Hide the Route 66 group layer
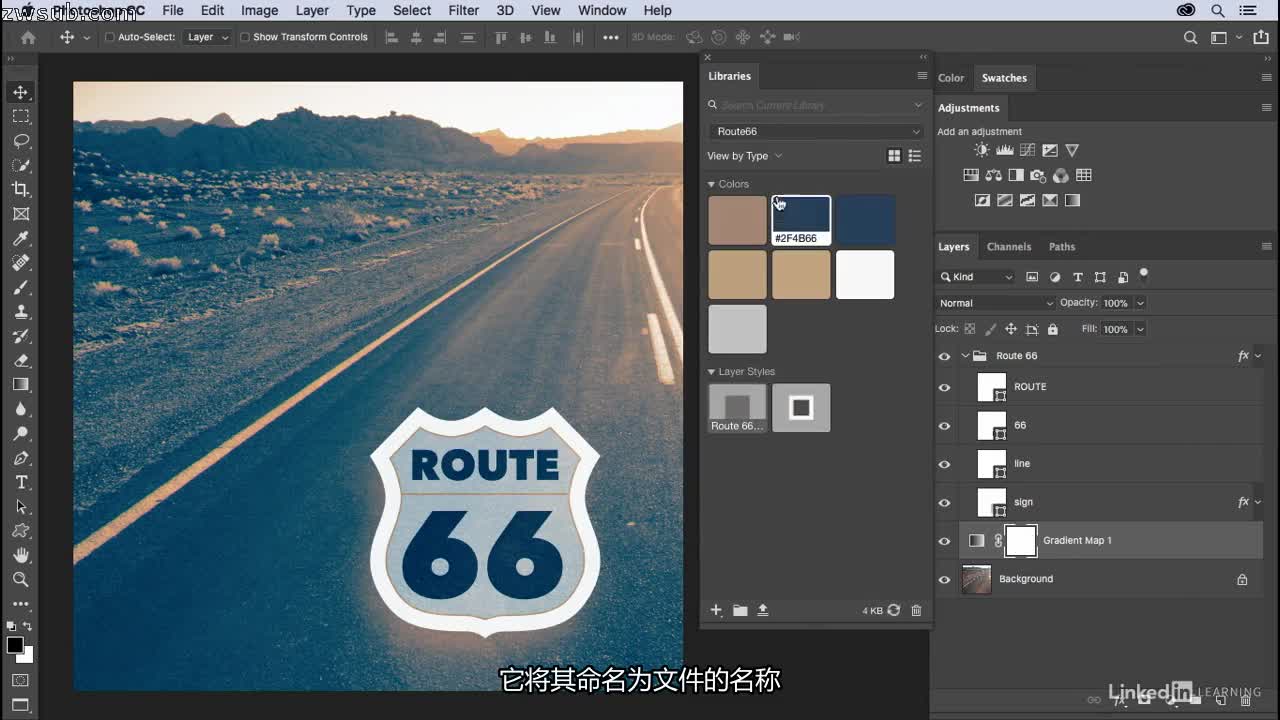1280x720 pixels. tap(944, 356)
